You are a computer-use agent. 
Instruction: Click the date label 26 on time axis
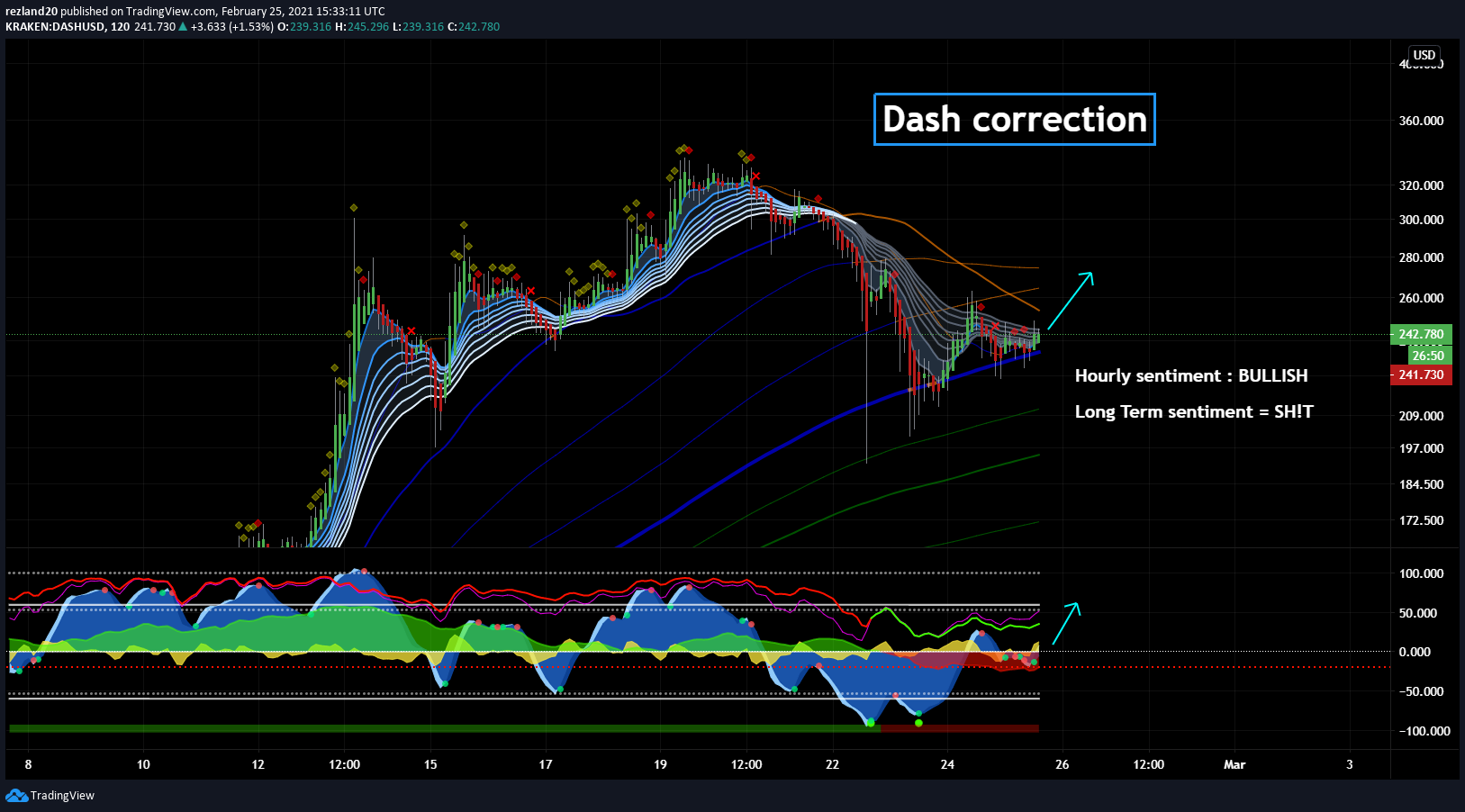click(x=1063, y=764)
